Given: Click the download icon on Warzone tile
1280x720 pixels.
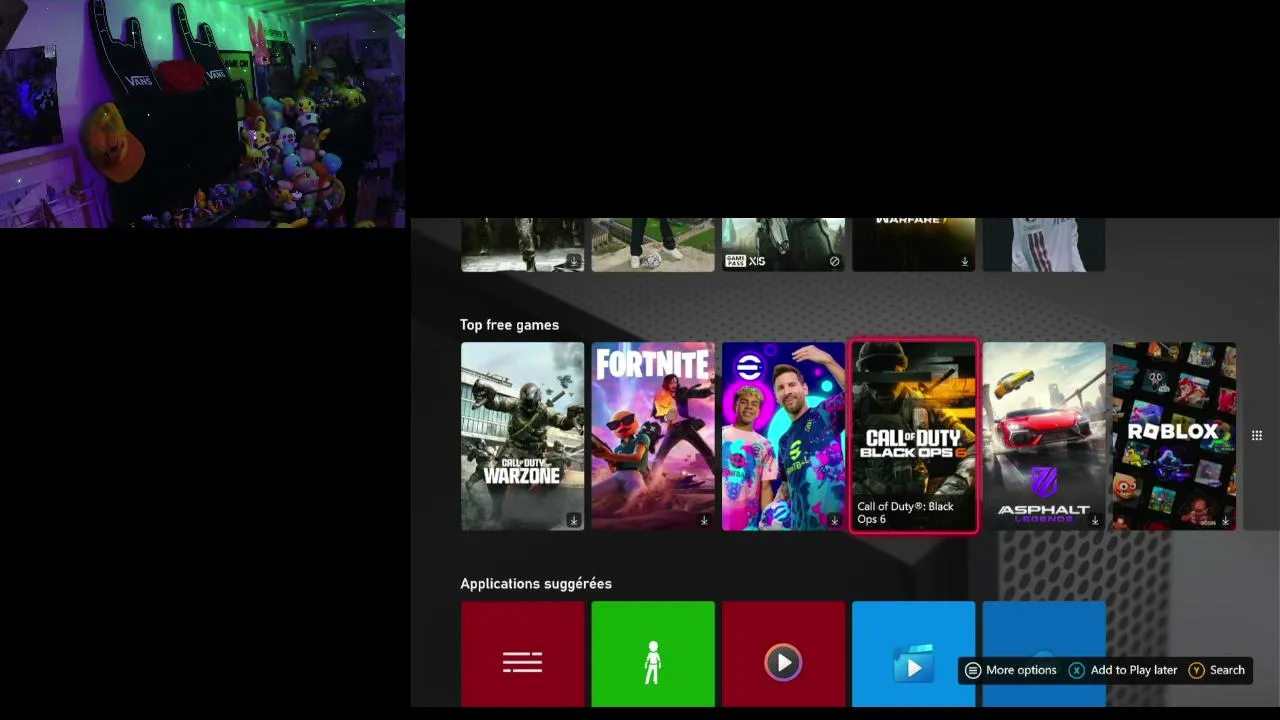Looking at the screenshot, I should tap(574, 520).
